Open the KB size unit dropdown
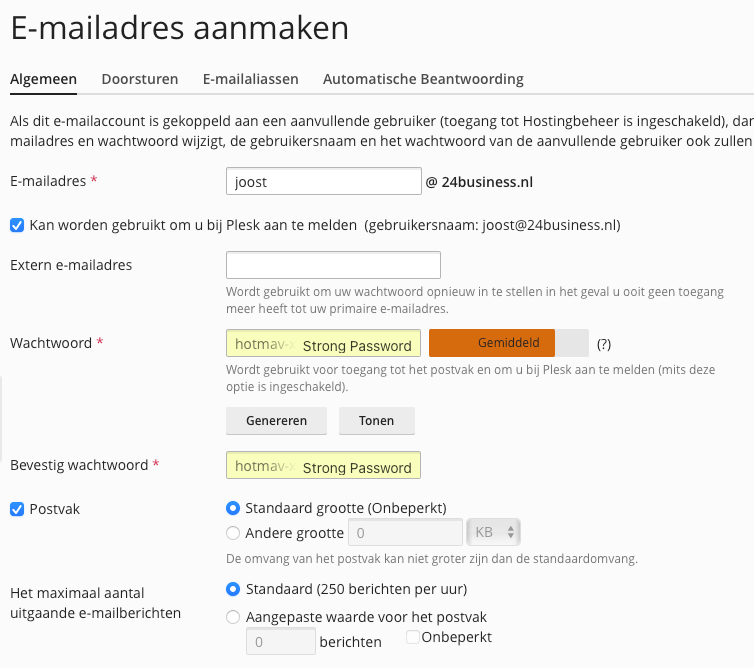 coord(495,533)
